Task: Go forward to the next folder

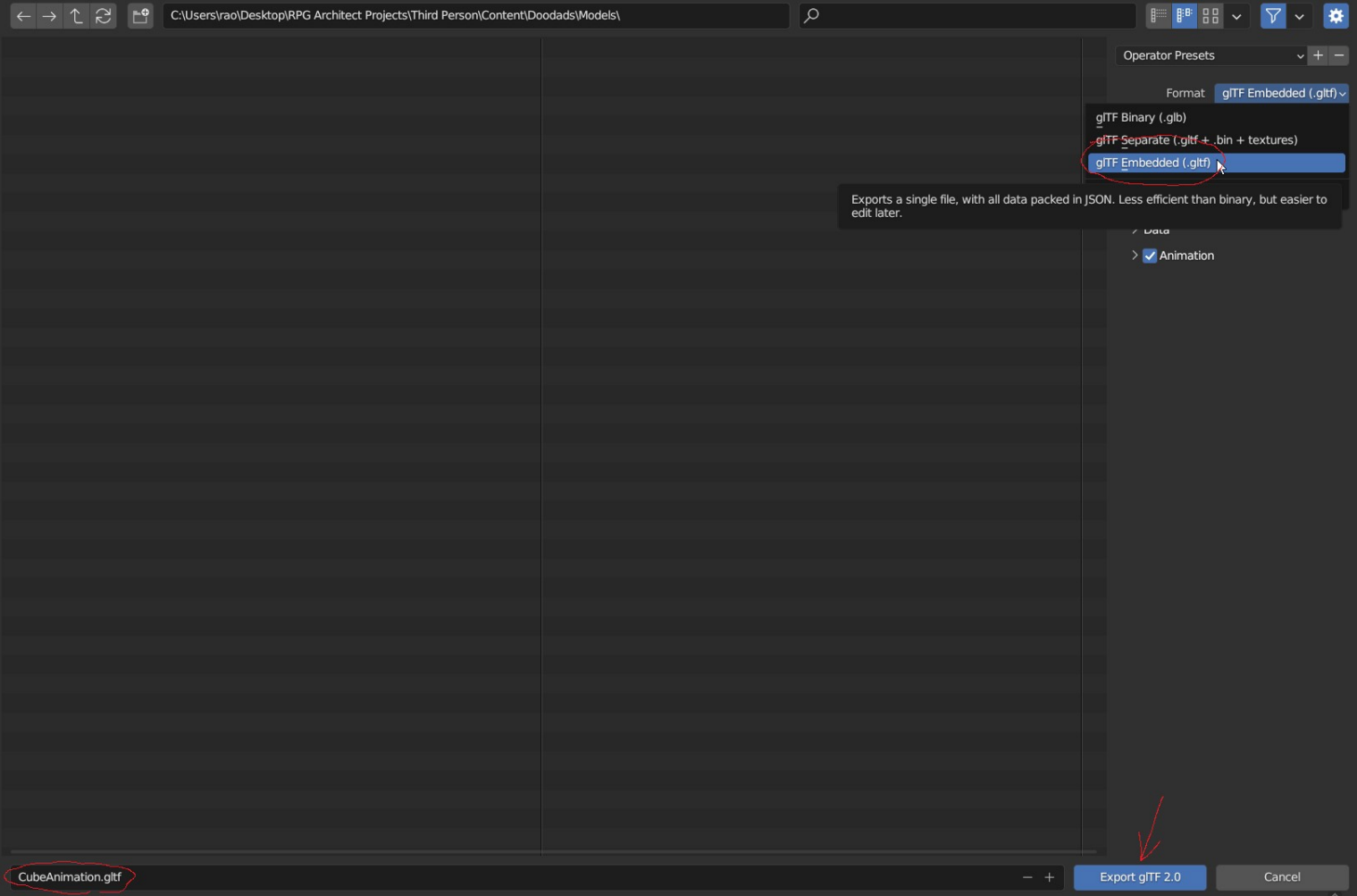Action: coord(49,16)
